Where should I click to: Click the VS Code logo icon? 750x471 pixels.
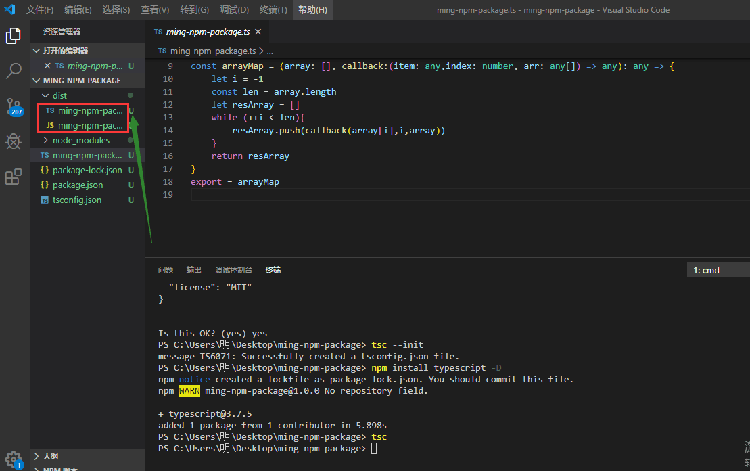tap(9, 9)
